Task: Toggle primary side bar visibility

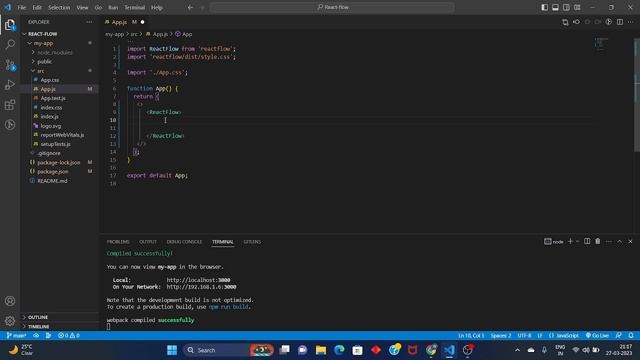Action: 544,7
